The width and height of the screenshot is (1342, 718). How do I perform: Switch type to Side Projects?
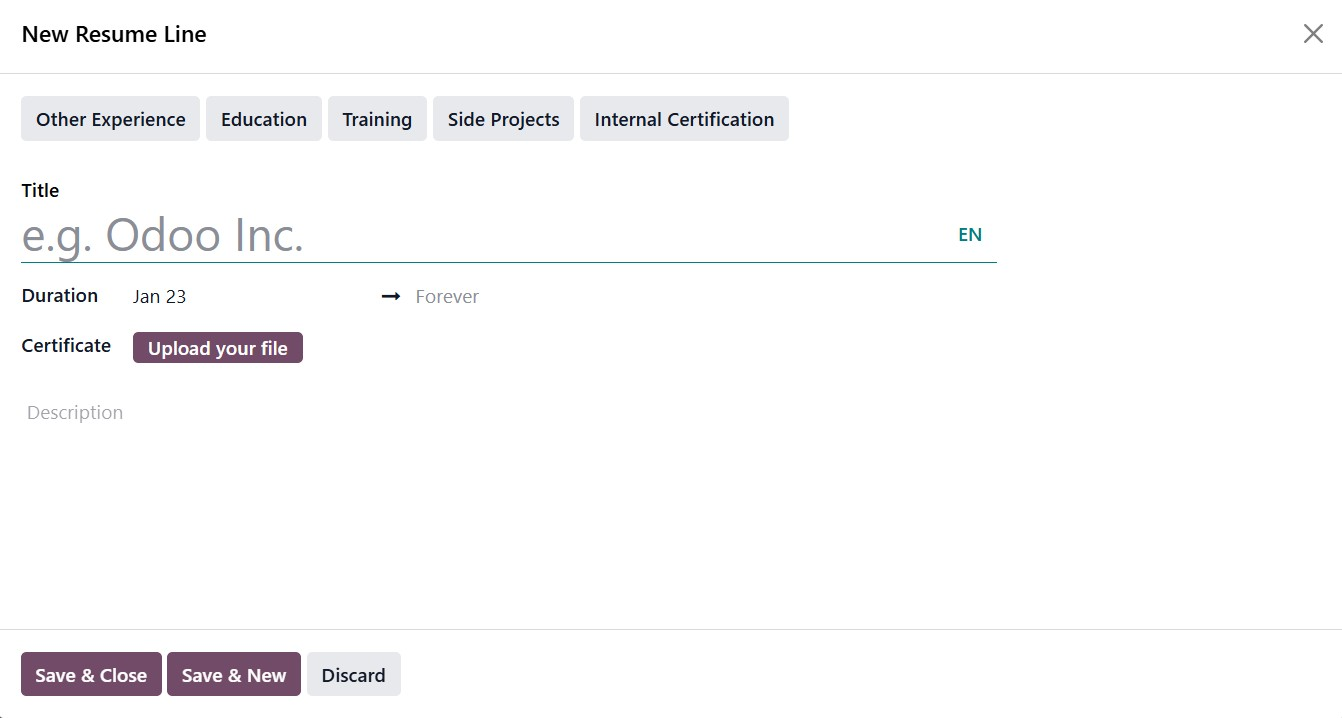tap(503, 119)
